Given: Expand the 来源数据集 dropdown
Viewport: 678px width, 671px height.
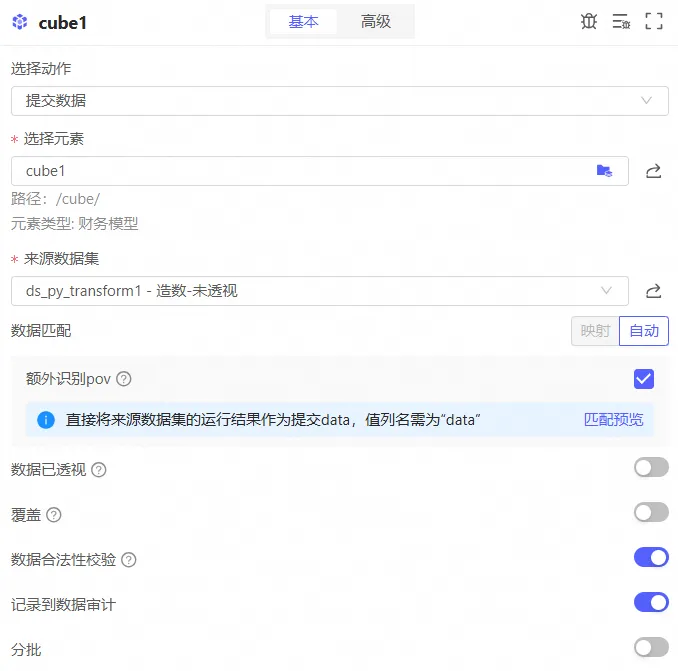Looking at the screenshot, I should coord(319,291).
